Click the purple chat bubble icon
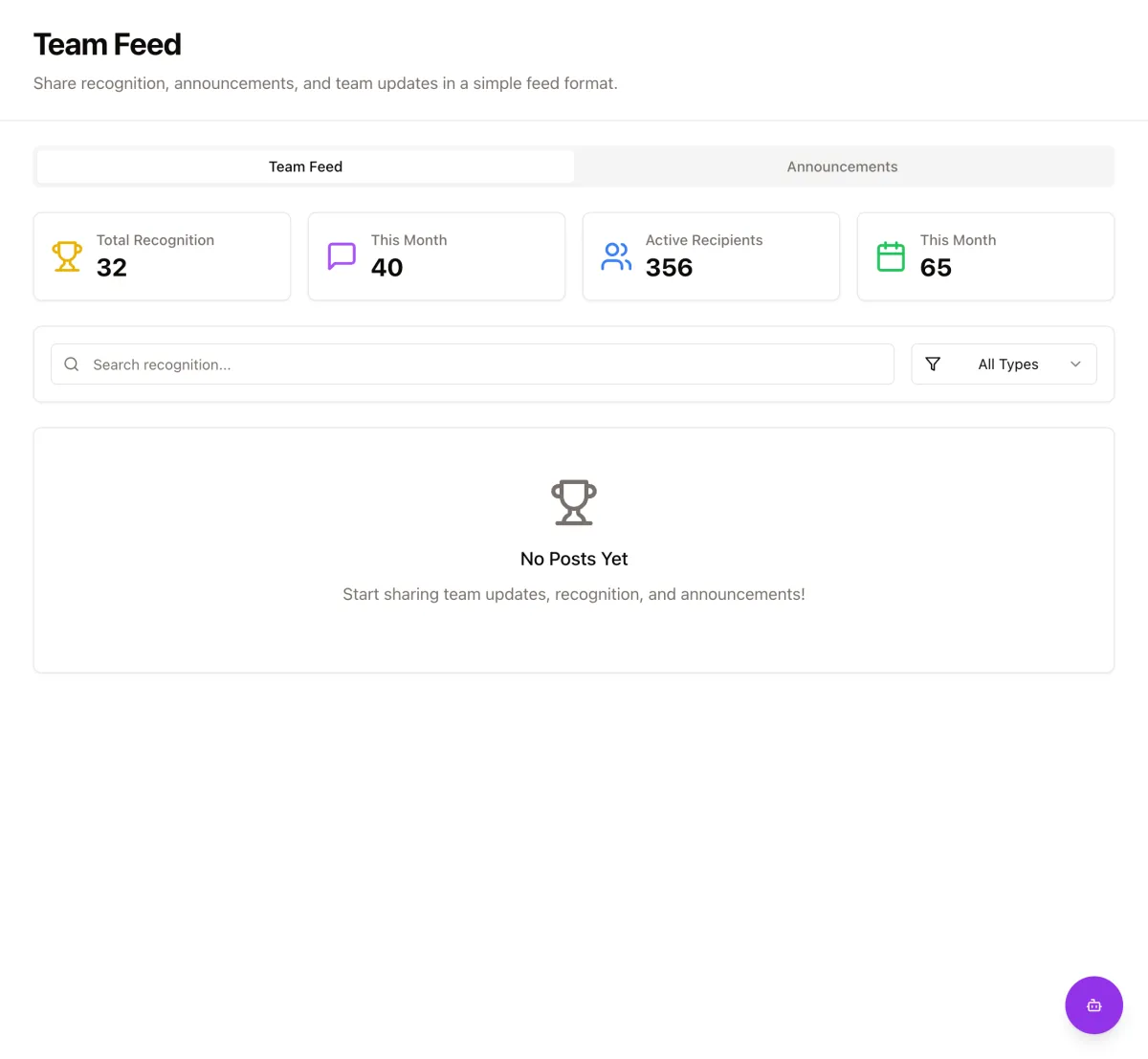Screen dimensions: 1148x1059 (x=342, y=256)
